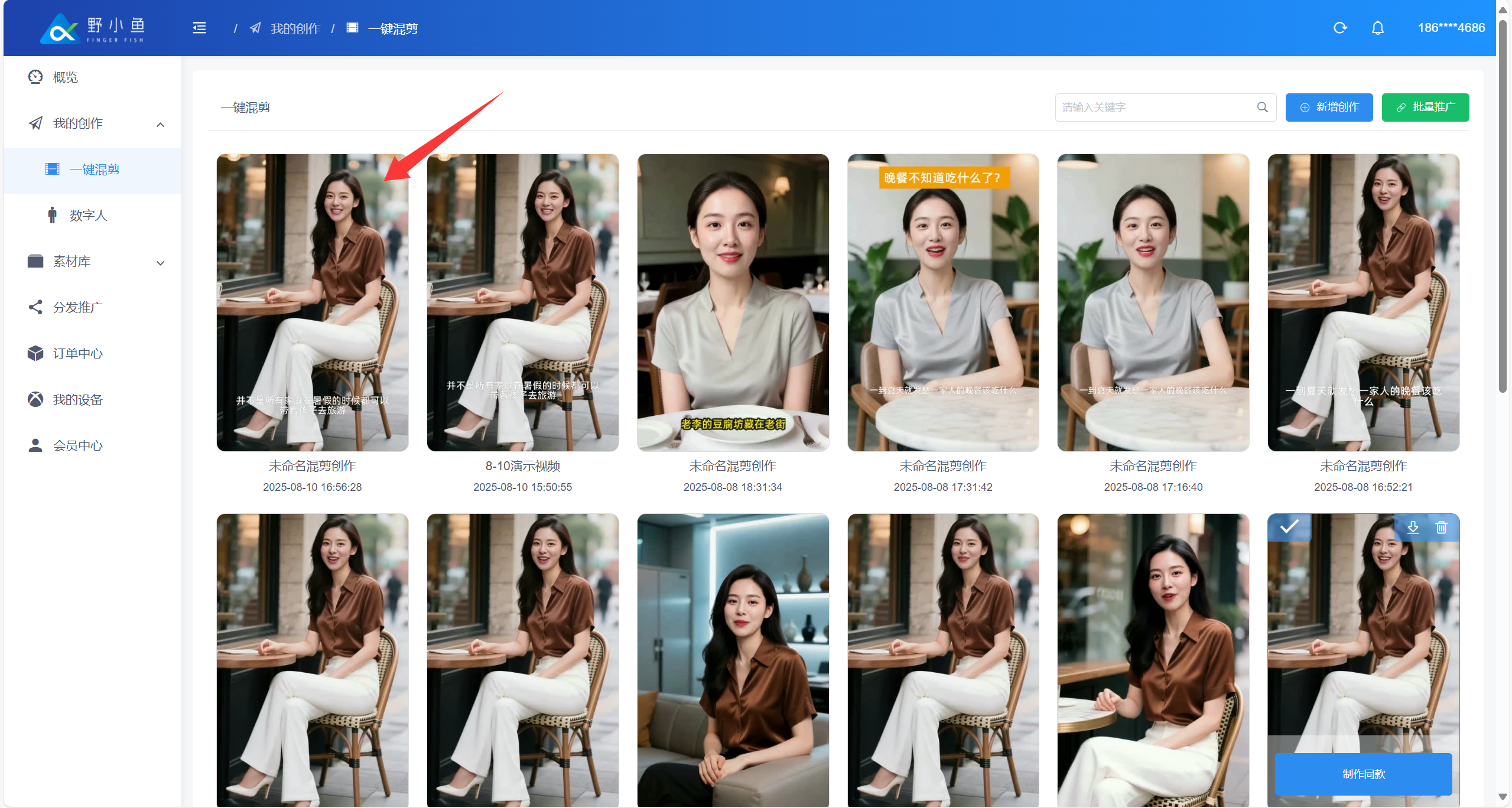The width and height of the screenshot is (1512, 808).
Task: Open 我的设备 in the sidebar
Action: coord(78,400)
